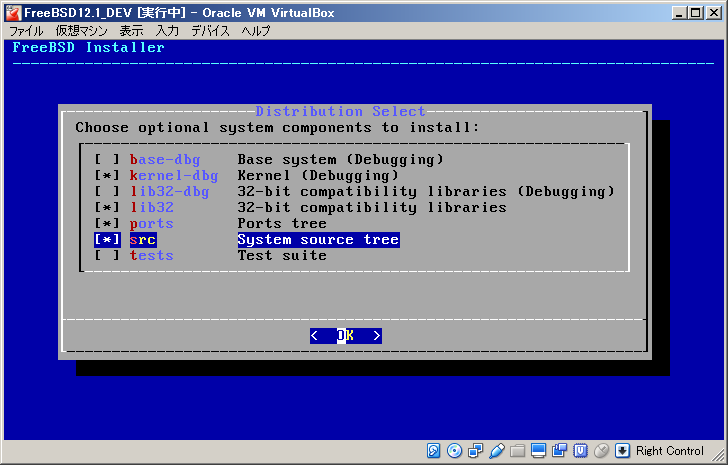Click the 'FreeBSD Installer' header text
Viewport: 728px width, 465px height.
(88, 47)
